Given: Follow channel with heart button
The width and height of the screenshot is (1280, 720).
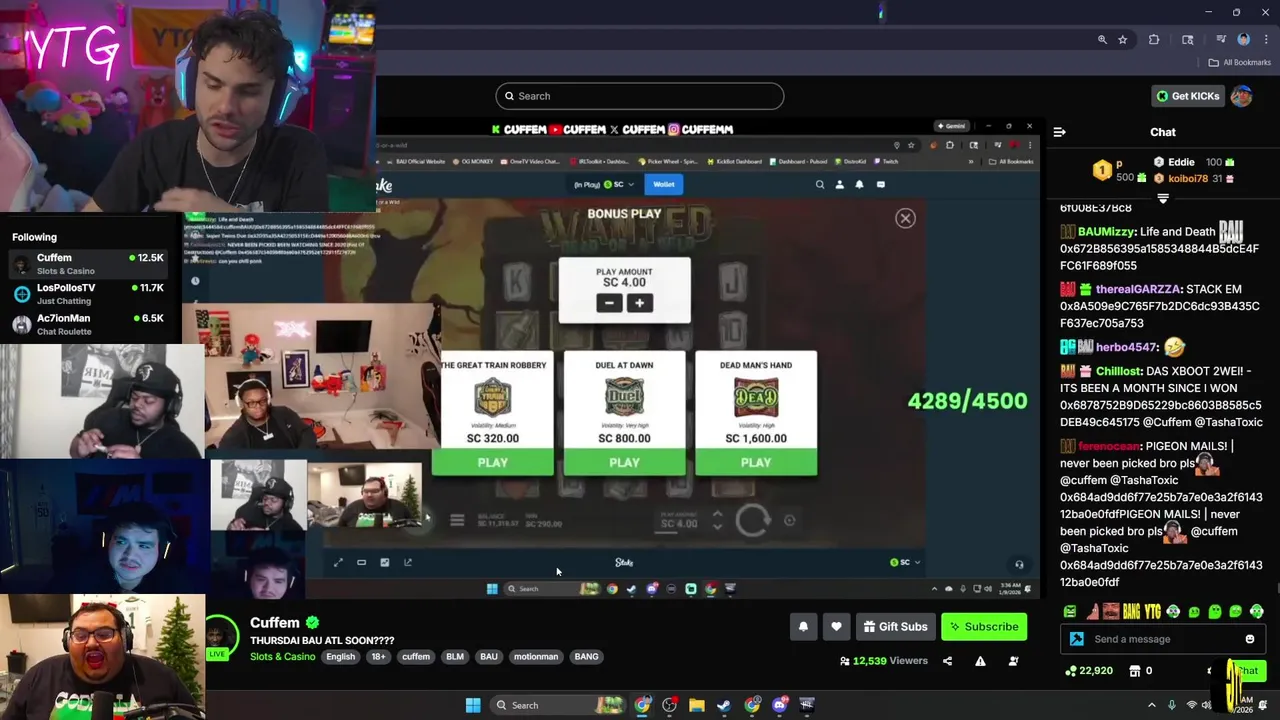Looking at the screenshot, I should [836, 627].
